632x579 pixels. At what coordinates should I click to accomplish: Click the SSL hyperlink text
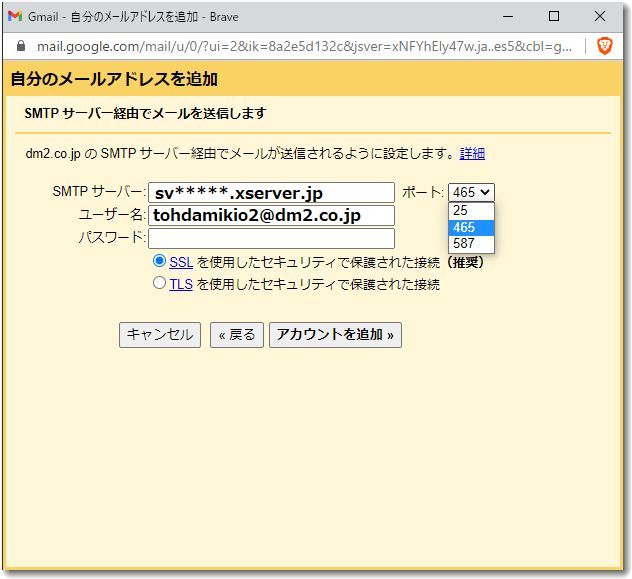point(181,262)
